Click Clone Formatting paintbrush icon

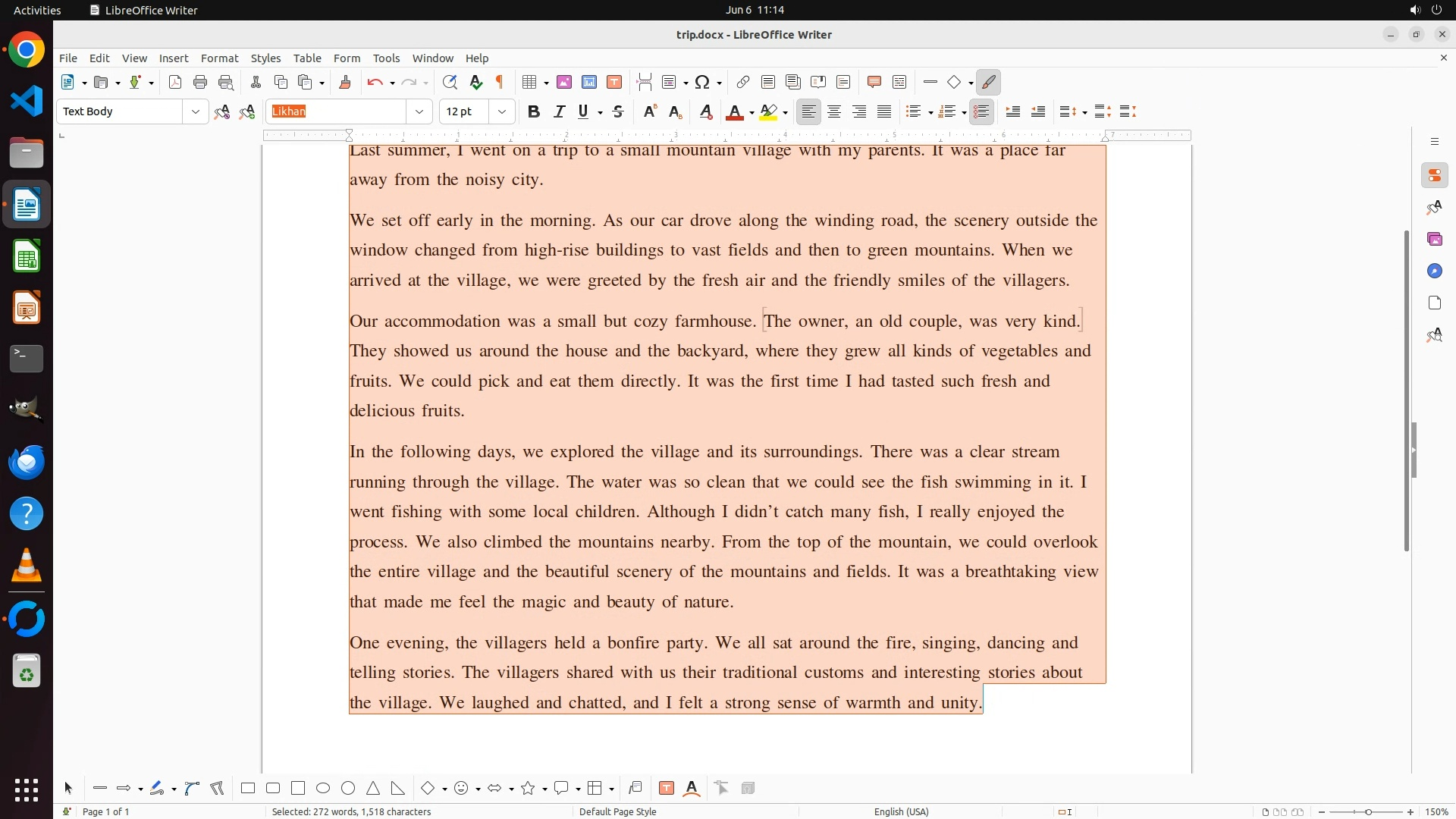click(x=345, y=83)
